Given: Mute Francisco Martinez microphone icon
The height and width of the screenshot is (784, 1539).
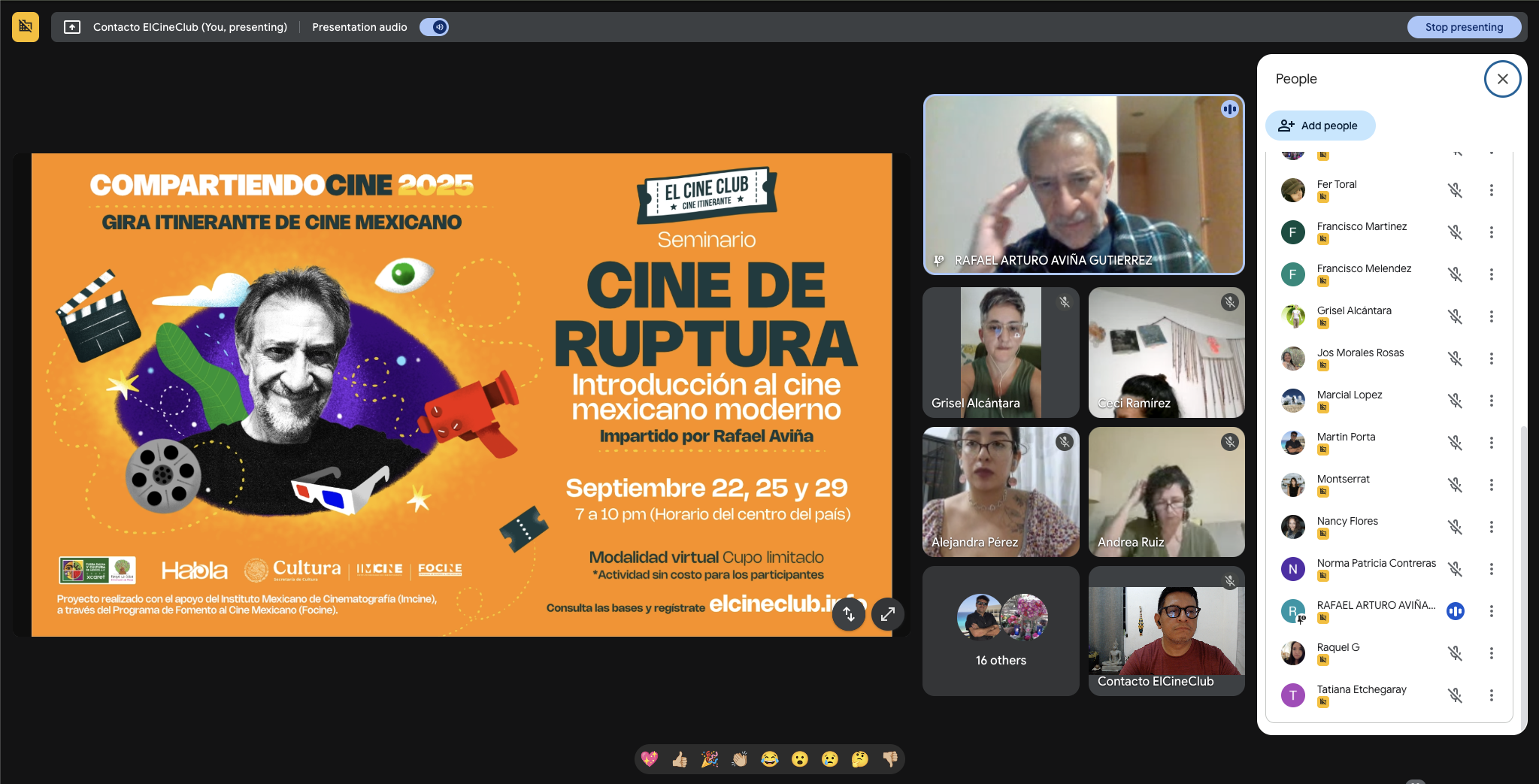Looking at the screenshot, I should pos(1455,232).
